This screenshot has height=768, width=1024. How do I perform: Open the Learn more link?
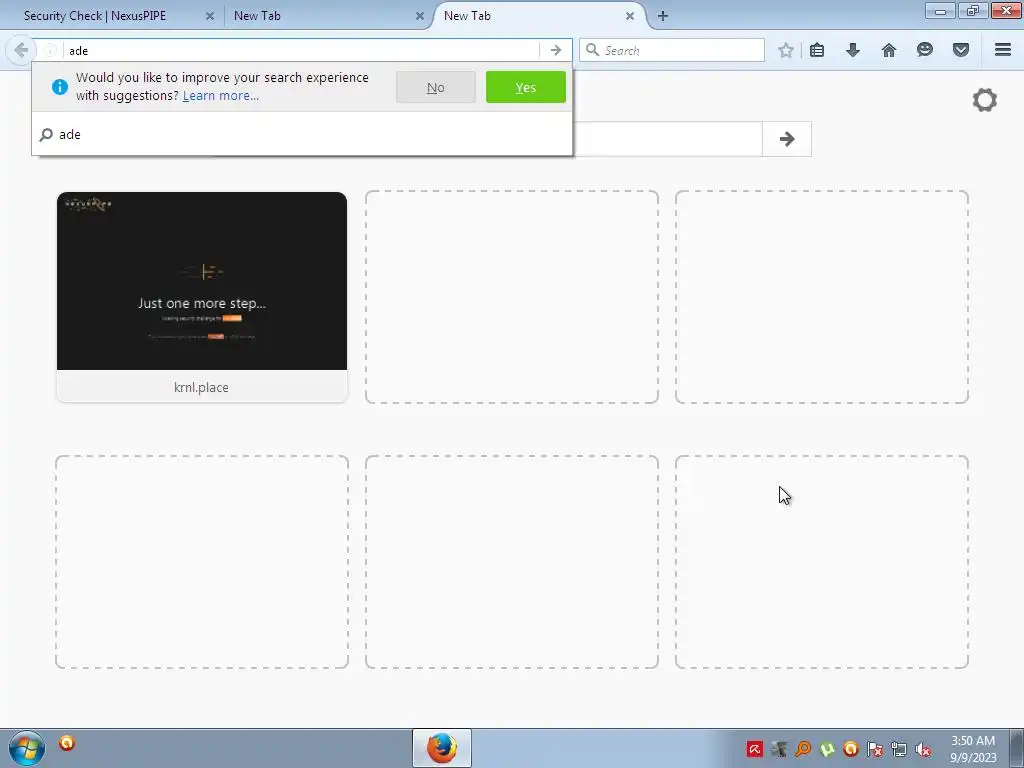click(x=221, y=96)
